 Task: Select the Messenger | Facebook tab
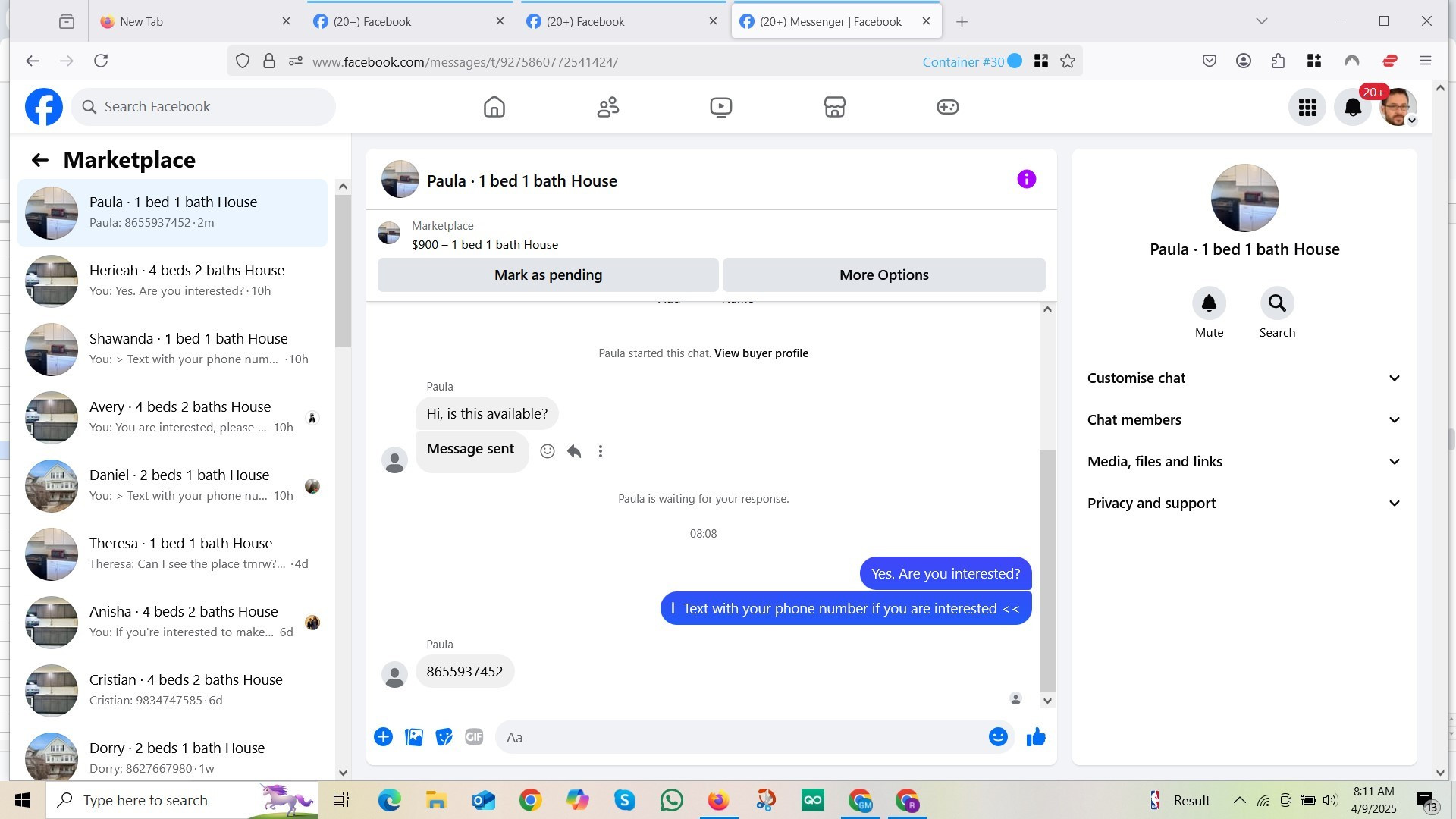click(x=836, y=21)
